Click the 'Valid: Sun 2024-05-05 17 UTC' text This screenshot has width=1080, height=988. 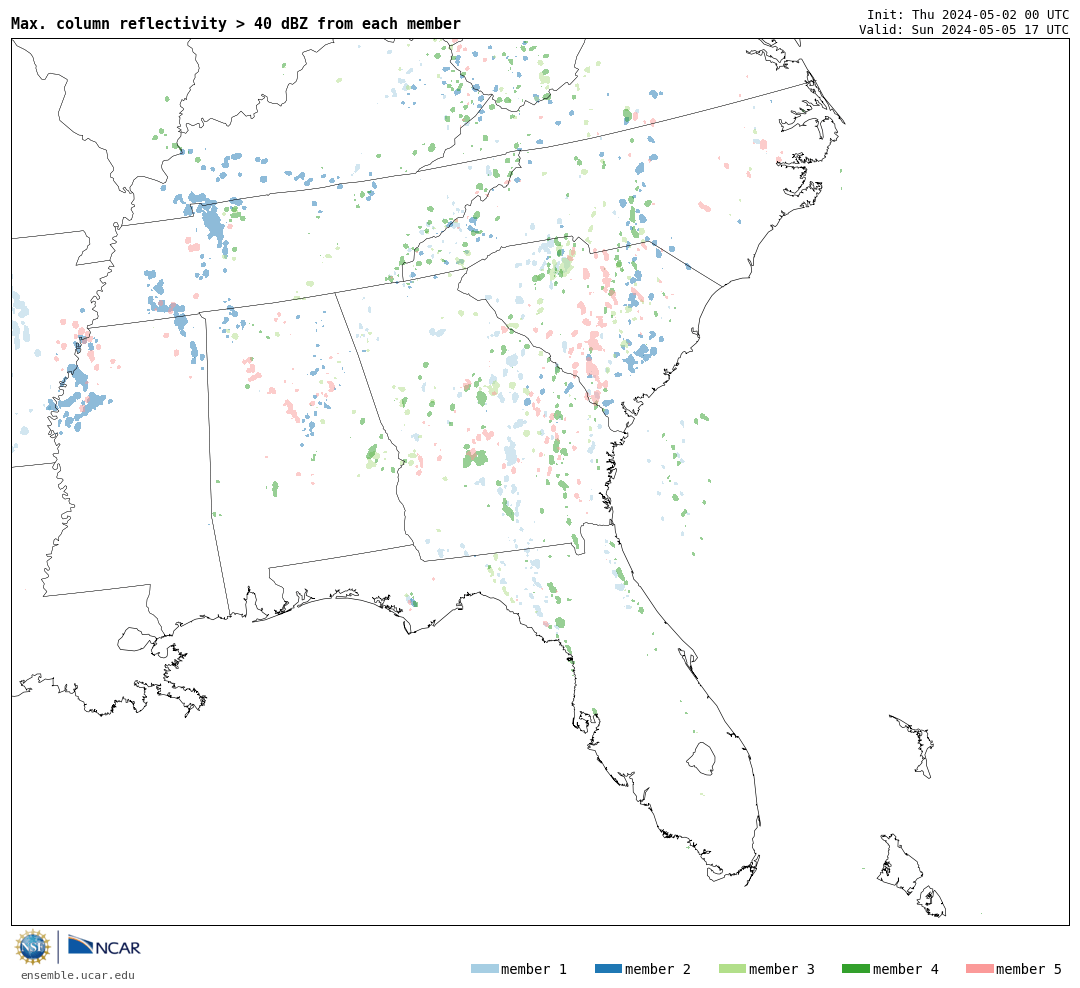point(964,30)
